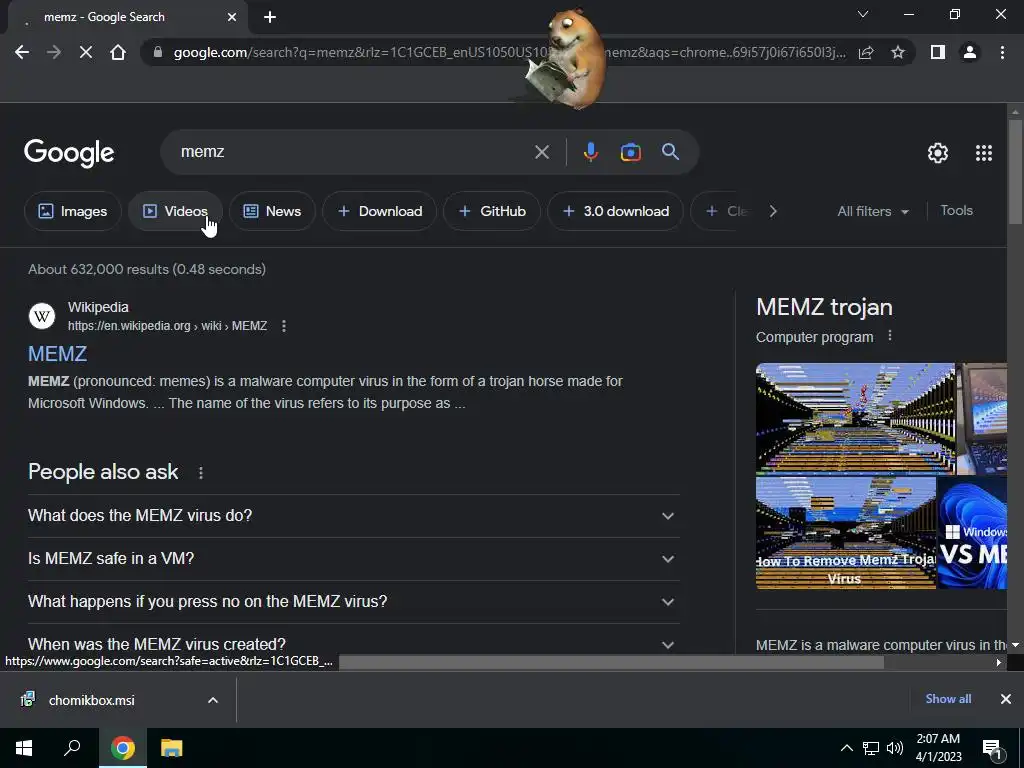Open People also ask options menu
The width and height of the screenshot is (1024, 768).
click(x=200, y=473)
